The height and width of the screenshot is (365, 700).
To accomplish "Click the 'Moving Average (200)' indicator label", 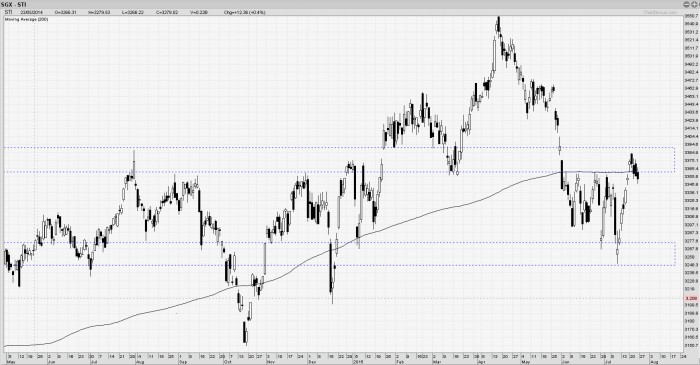I will point(26,20).
